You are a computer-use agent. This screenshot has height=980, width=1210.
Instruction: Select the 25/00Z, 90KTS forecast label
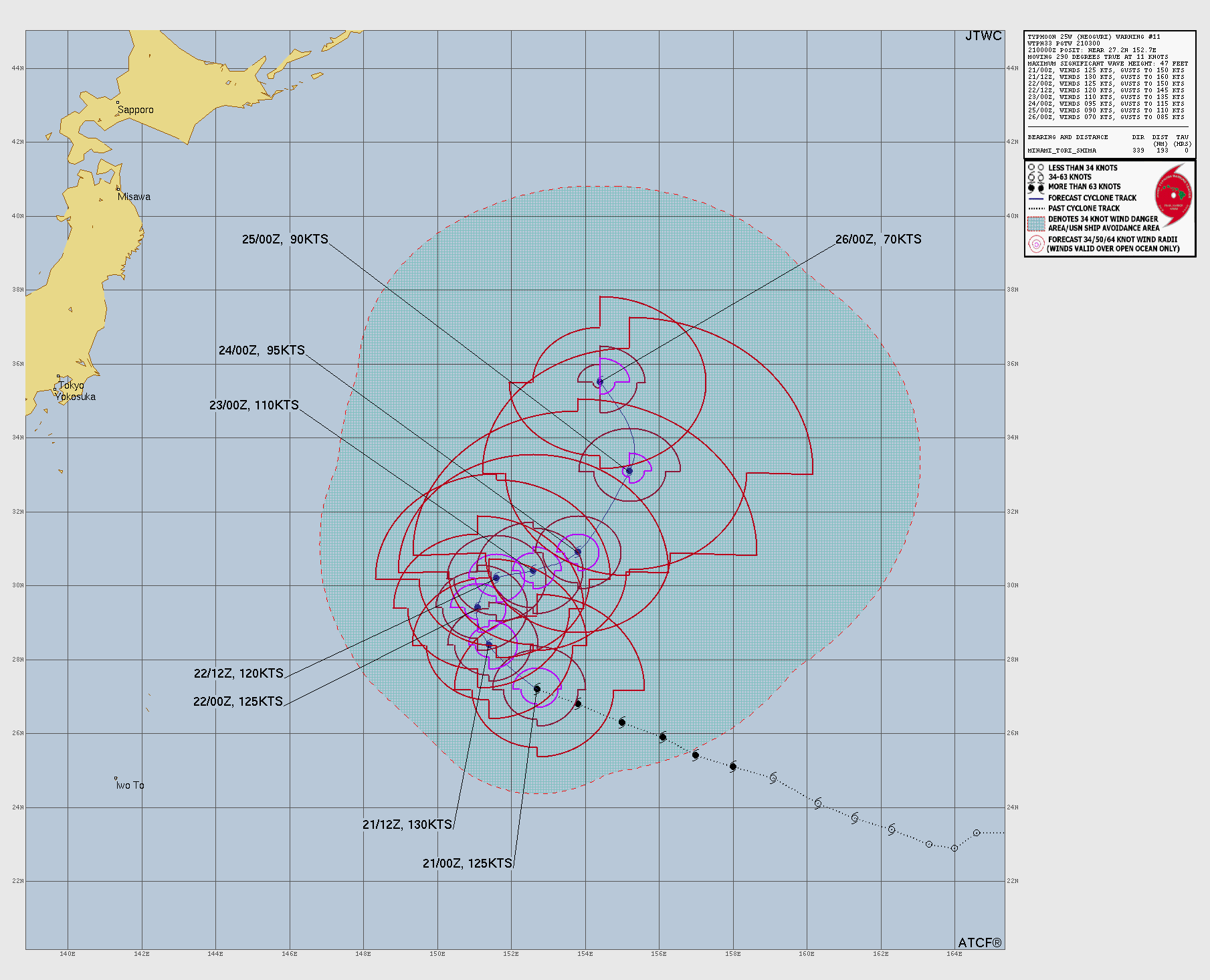click(285, 239)
